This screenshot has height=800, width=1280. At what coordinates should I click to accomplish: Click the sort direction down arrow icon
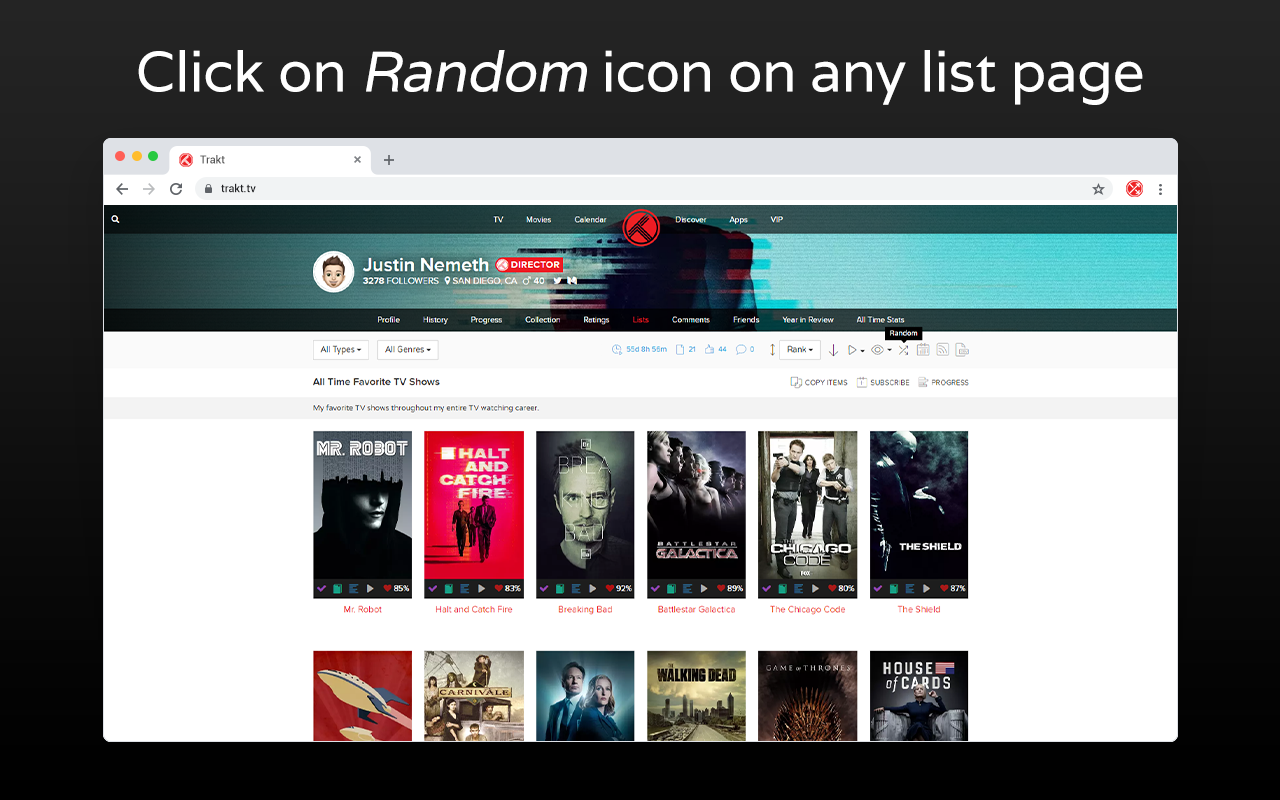pos(833,350)
